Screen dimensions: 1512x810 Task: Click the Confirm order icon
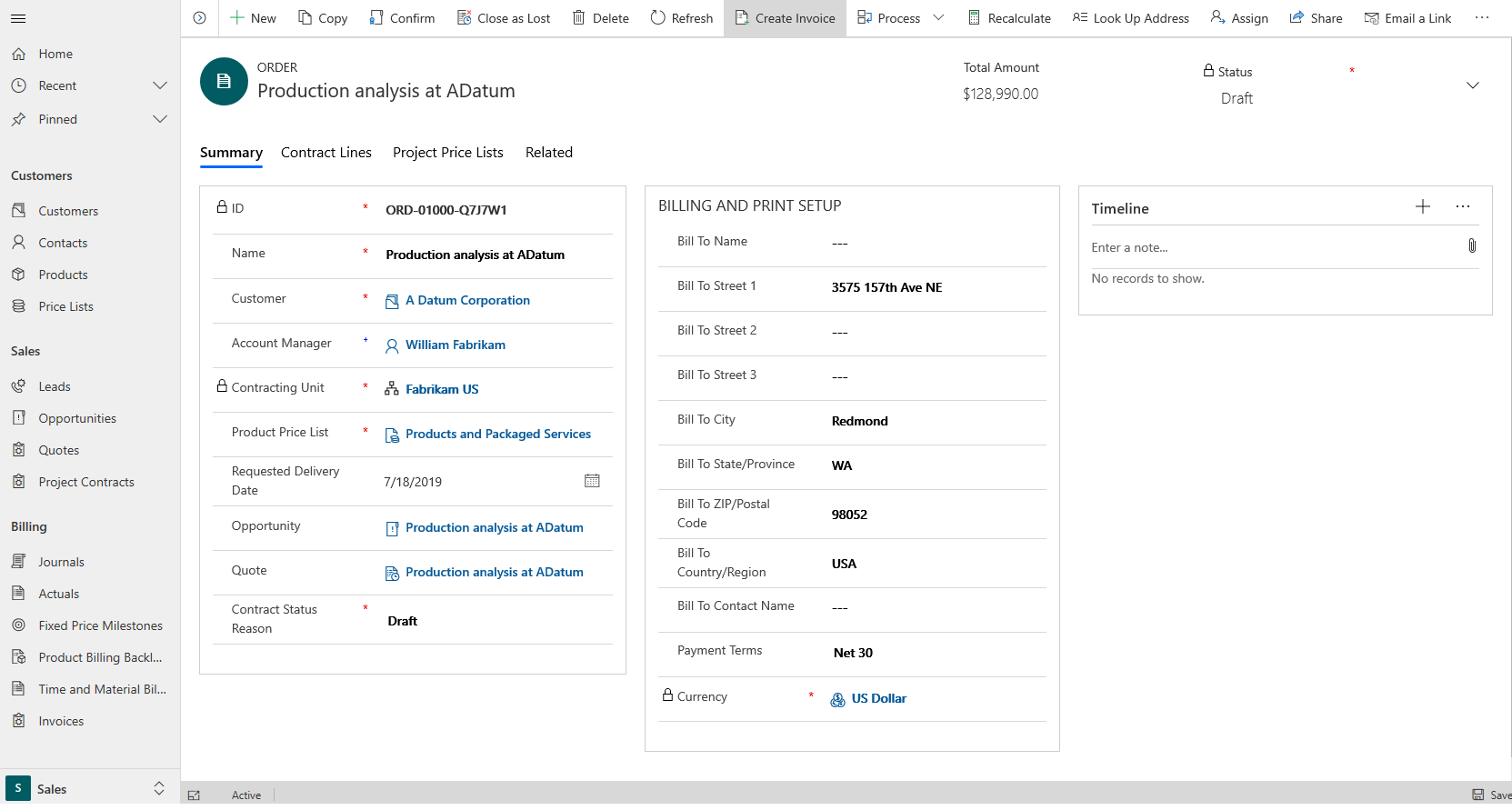(x=376, y=18)
